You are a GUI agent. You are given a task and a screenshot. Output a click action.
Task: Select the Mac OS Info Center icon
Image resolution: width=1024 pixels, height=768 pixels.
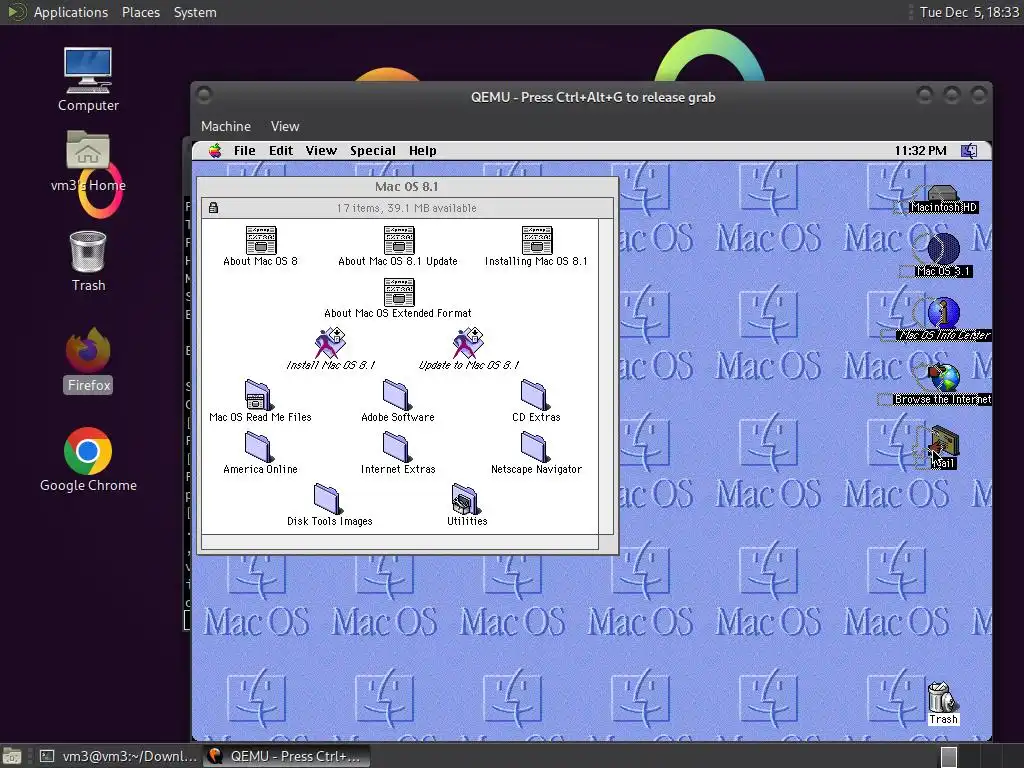[x=943, y=312]
